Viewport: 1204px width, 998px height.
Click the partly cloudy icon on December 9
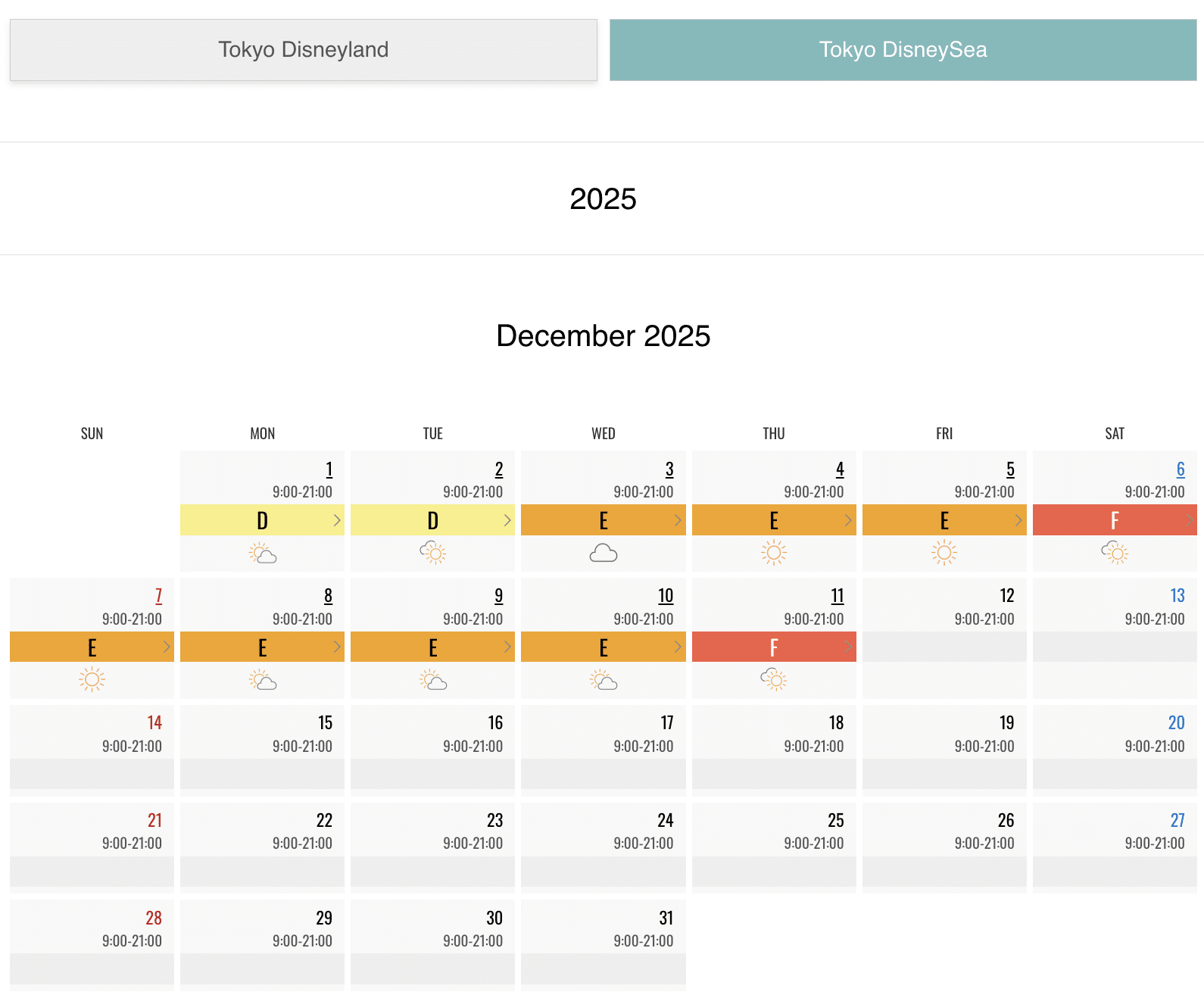433,680
